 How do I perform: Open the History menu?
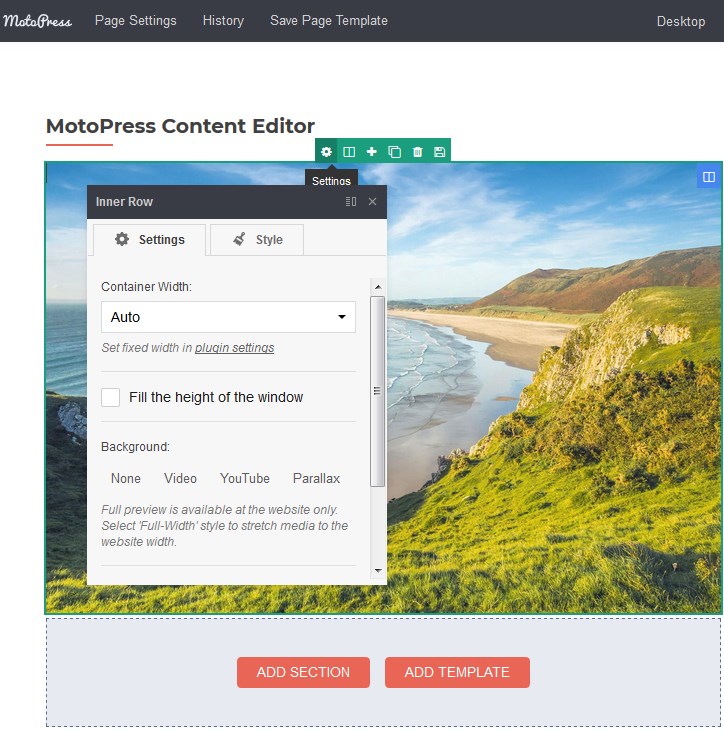point(223,21)
